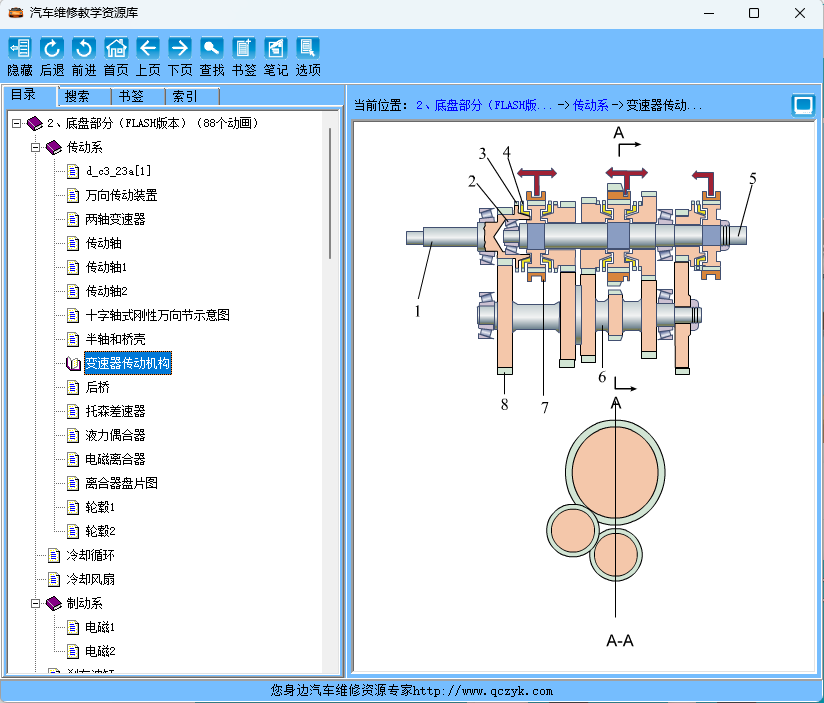The width and height of the screenshot is (824, 703).
Task: Go to 首页 home icon
Action: 116,48
